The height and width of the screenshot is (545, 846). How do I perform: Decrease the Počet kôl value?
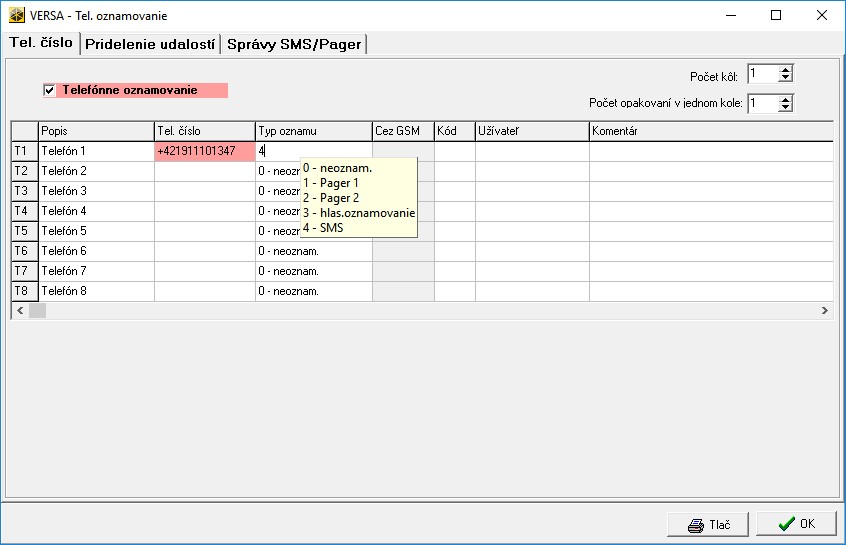click(786, 78)
